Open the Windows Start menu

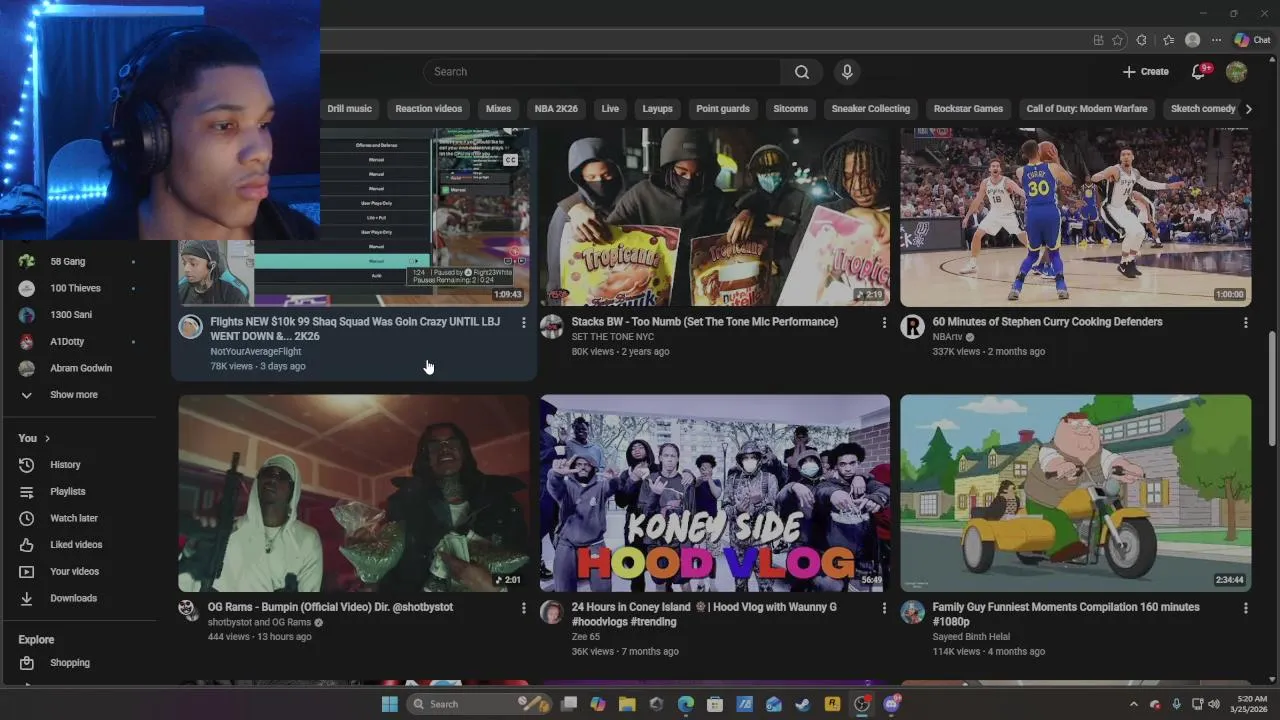(x=389, y=704)
